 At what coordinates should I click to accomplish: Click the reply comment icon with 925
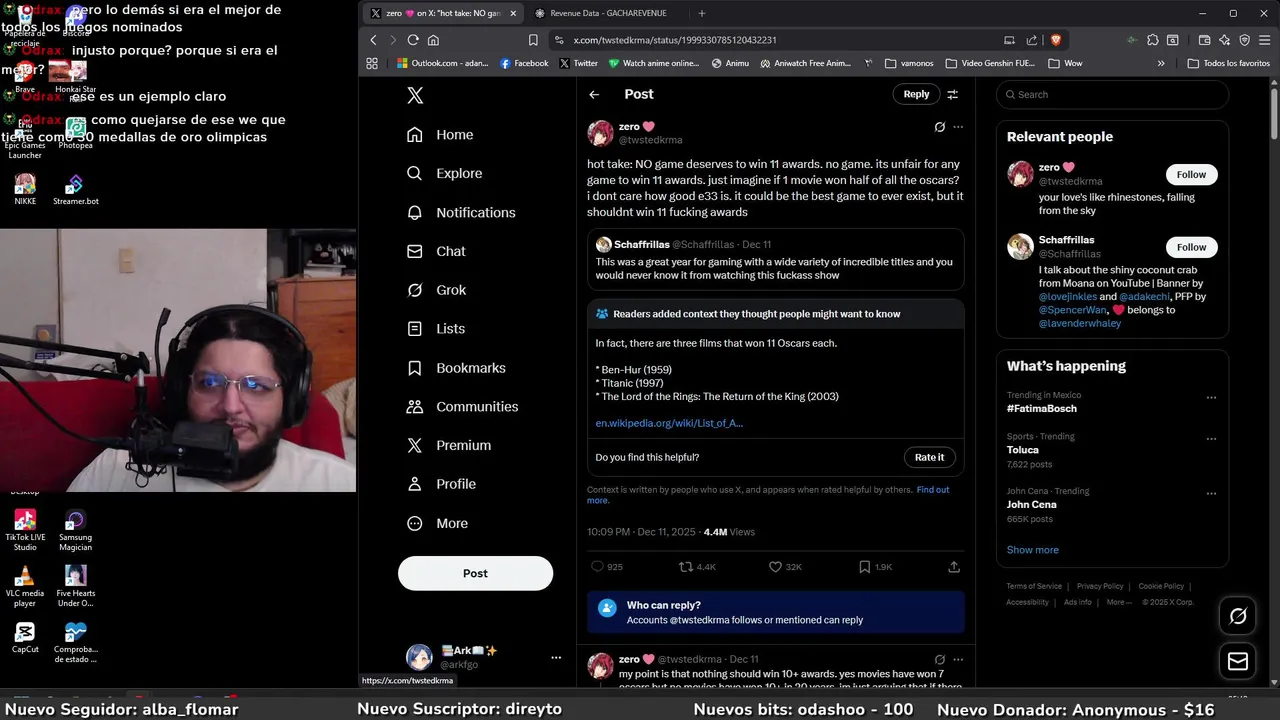pyautogui.click(x=598, y=566)
